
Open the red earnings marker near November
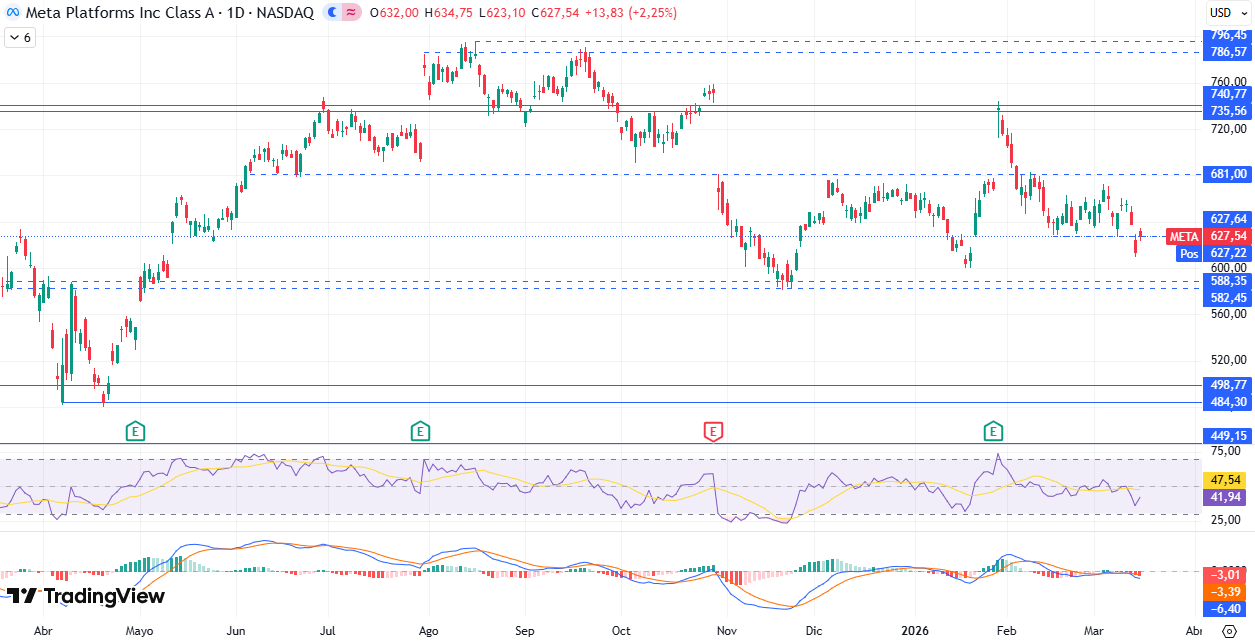tap(713, 432)
